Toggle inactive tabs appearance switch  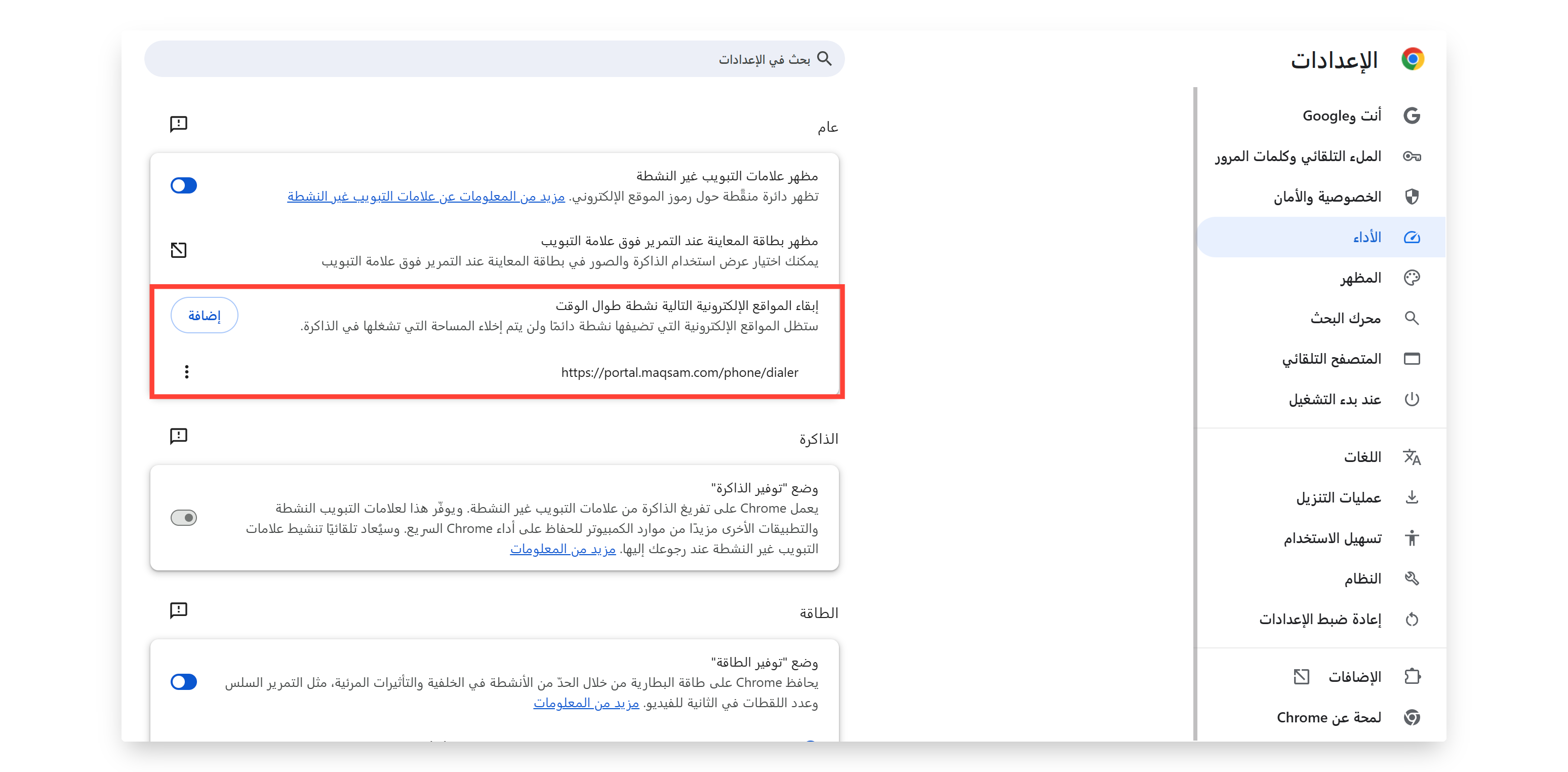(x=184, y=185)
